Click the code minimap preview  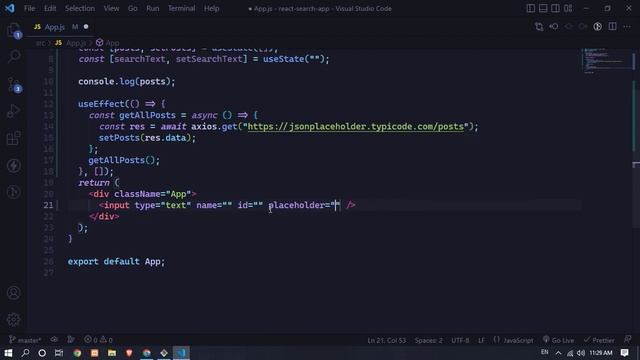click(x=607, y=61)
